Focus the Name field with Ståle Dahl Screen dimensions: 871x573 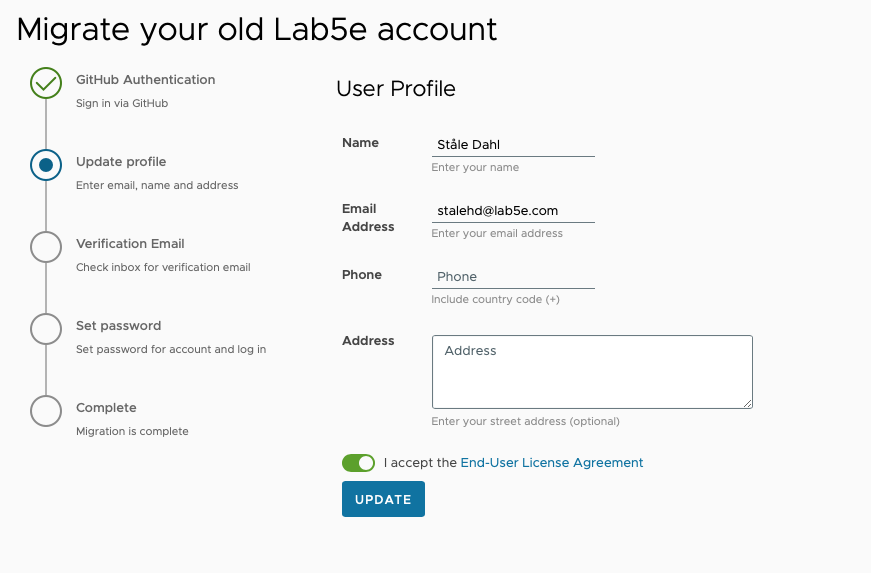513,145
